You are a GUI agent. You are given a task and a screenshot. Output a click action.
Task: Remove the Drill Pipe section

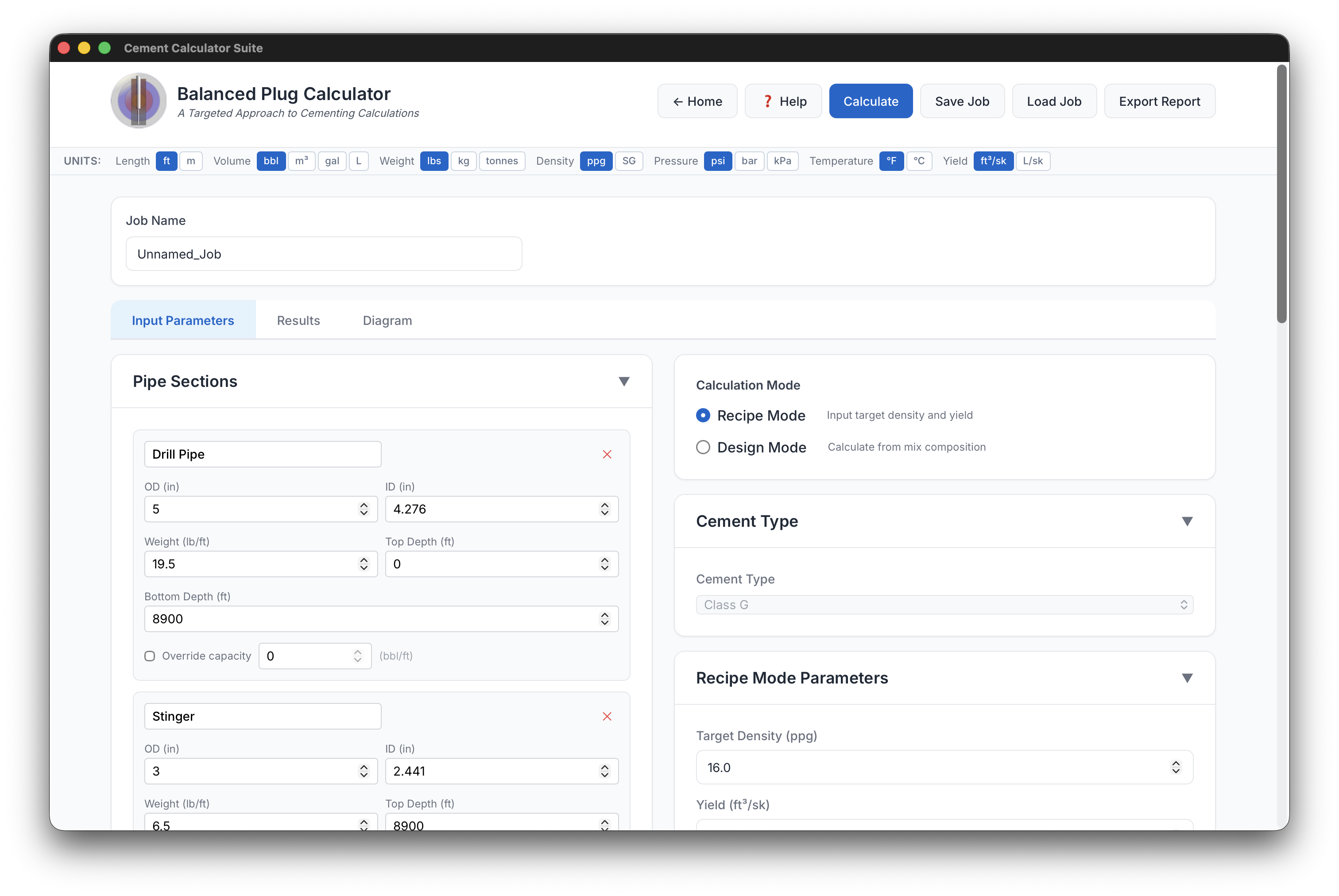[x=607, y=454]
